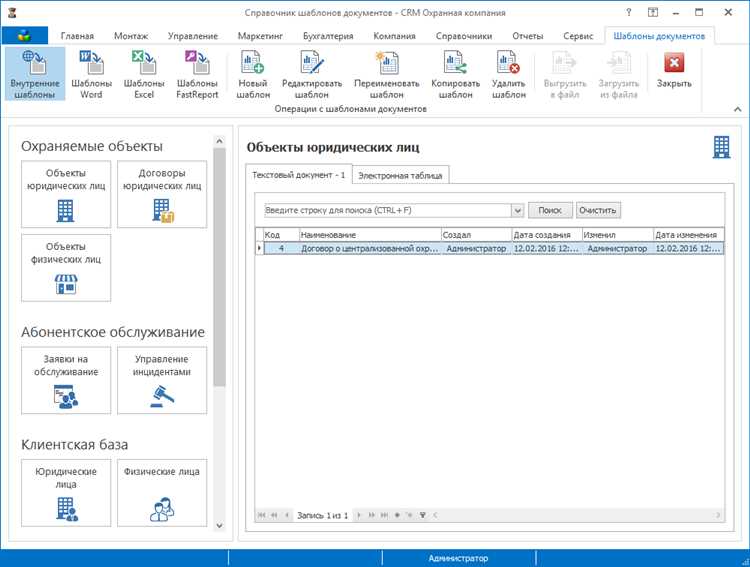Click Копировать шаблон icon
This screenshot has width=750, height=567.
(x=455, y=63)
